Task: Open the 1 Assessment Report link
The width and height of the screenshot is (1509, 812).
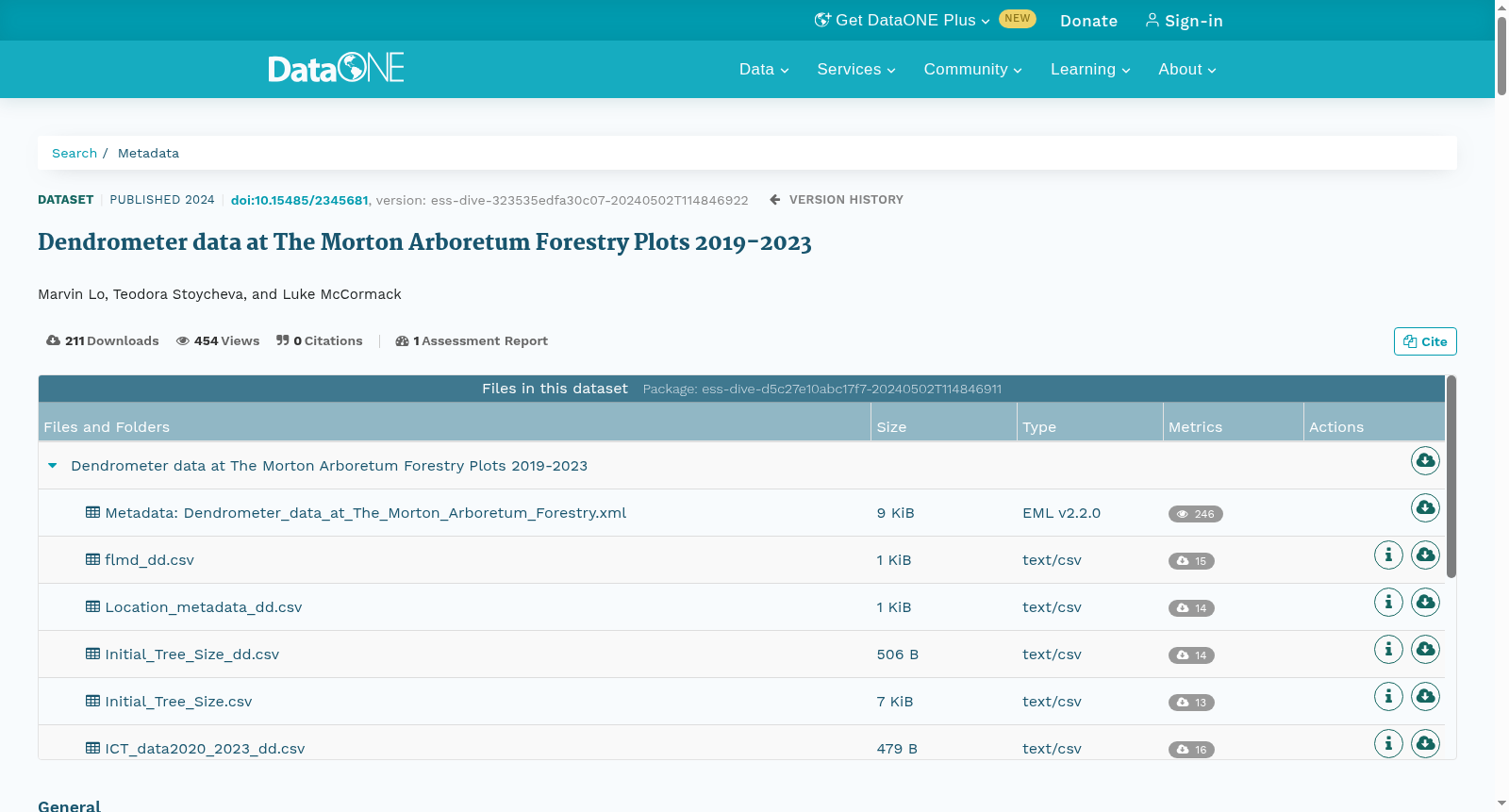Action: tap(472, 341)
